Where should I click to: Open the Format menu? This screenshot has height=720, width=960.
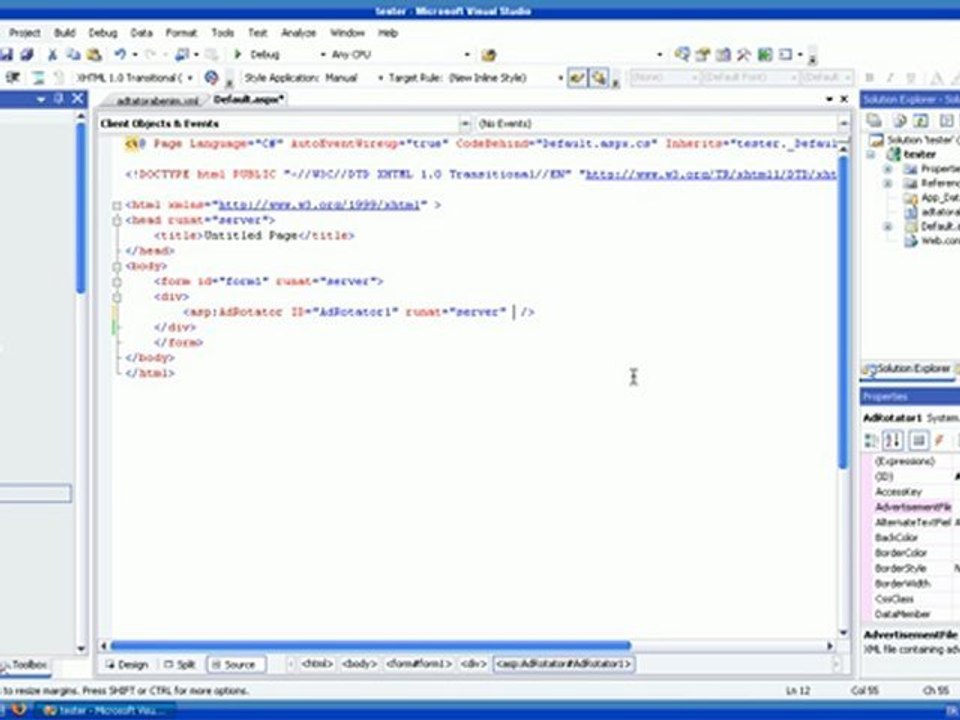tap(181, 32)
